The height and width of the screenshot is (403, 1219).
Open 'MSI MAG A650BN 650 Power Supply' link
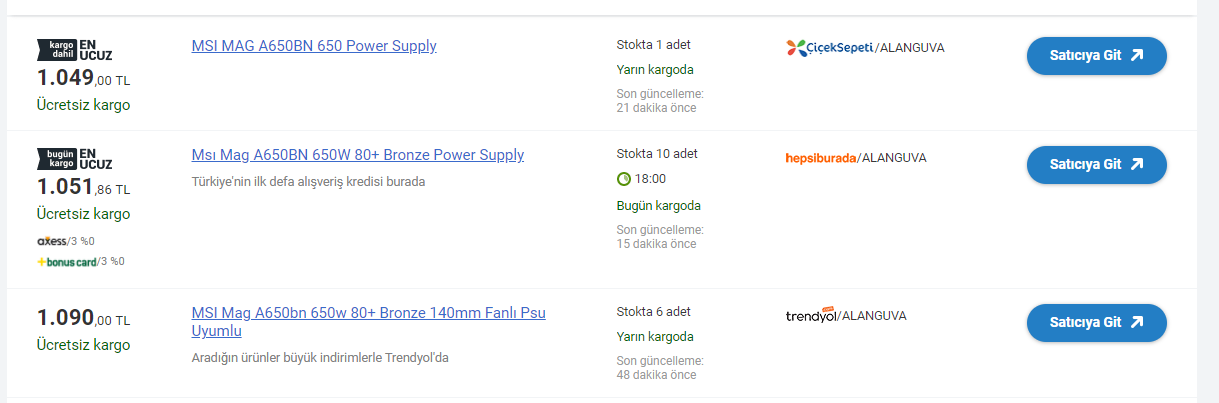coord(314,46)
